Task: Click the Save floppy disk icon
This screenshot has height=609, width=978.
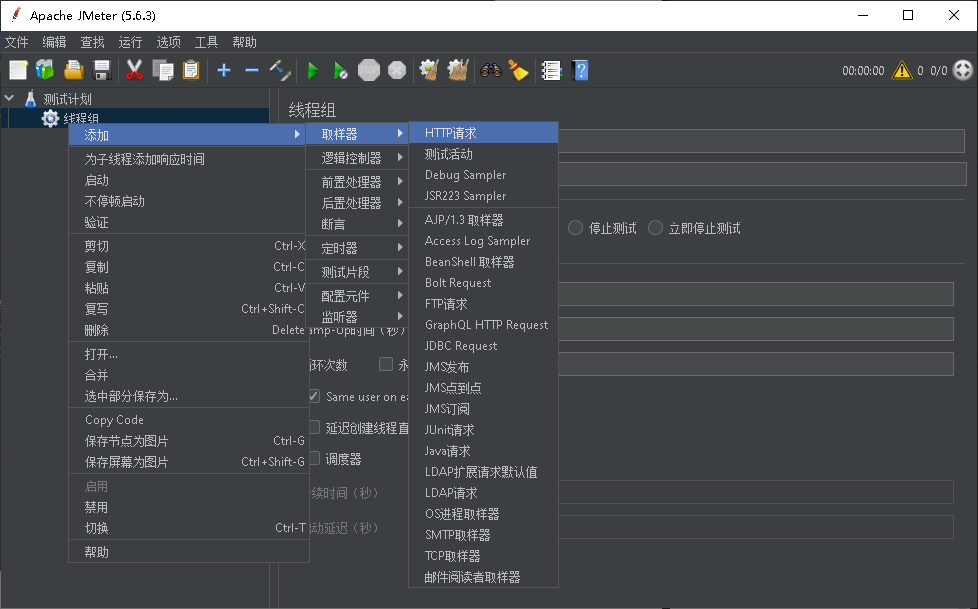Action: pyautogui.click(x=102, y=70)
